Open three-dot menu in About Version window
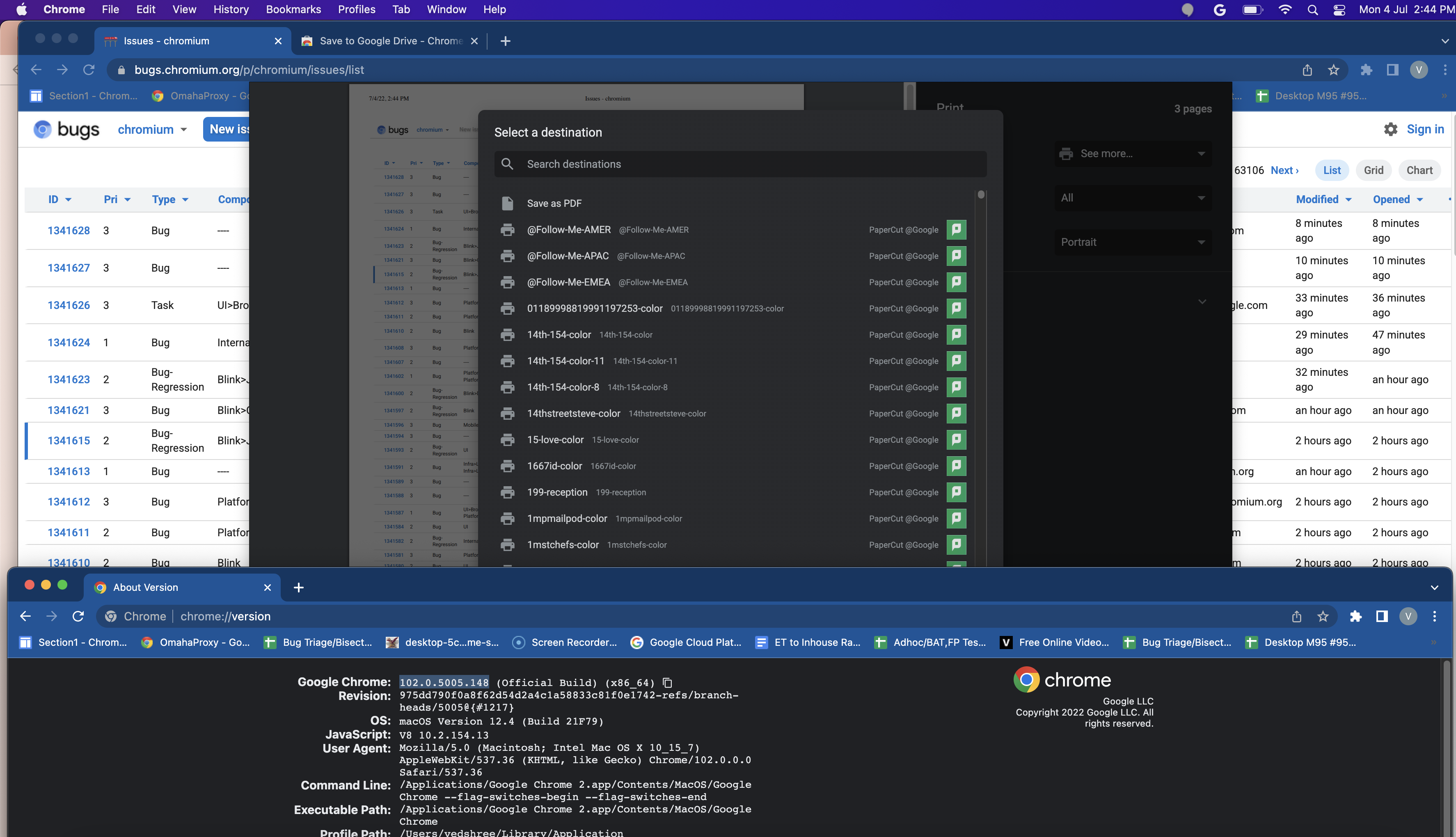This screenshot has width=1456, height=837. (1435, 616)
